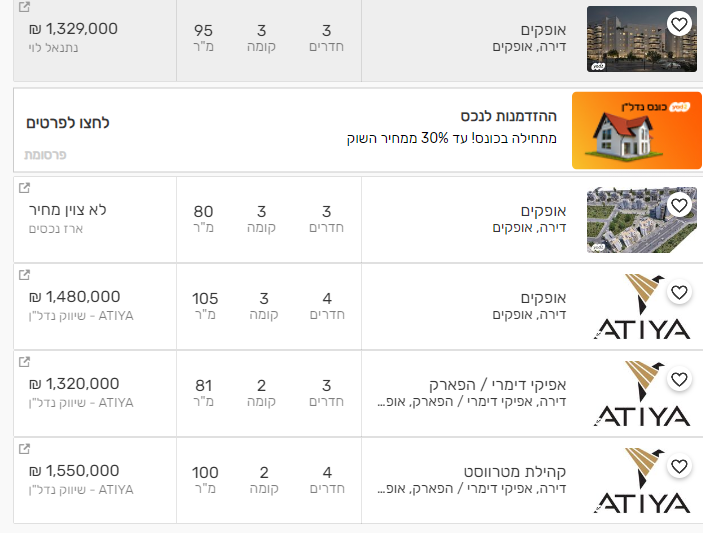
Task: Save the 1,320,000 ₪ listing to favorites
Action: pyautogui.click(x=679, y=380)
